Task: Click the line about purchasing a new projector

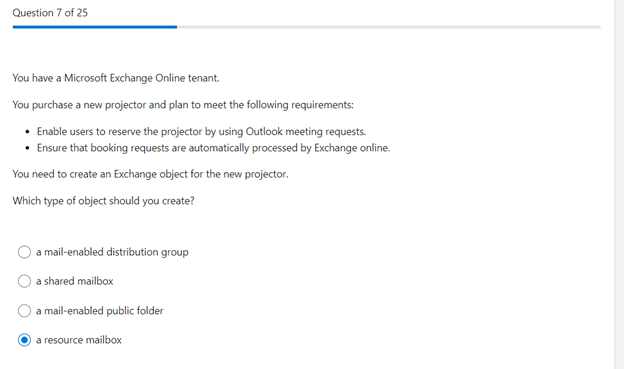Action: coord(183,105)
